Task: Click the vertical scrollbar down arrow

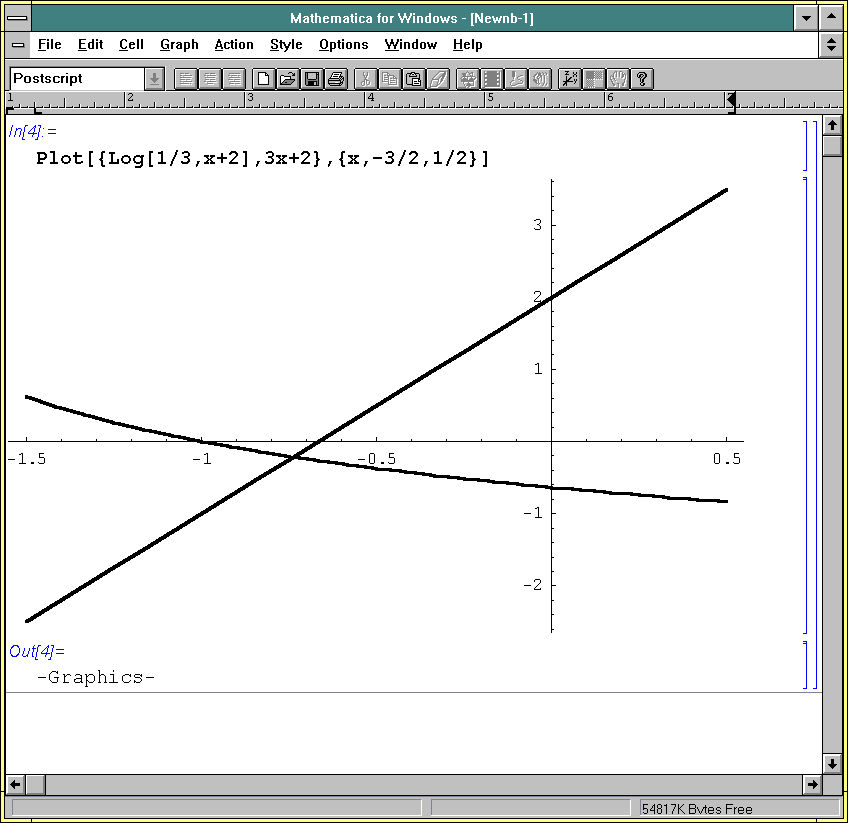Action: point(832,763)
